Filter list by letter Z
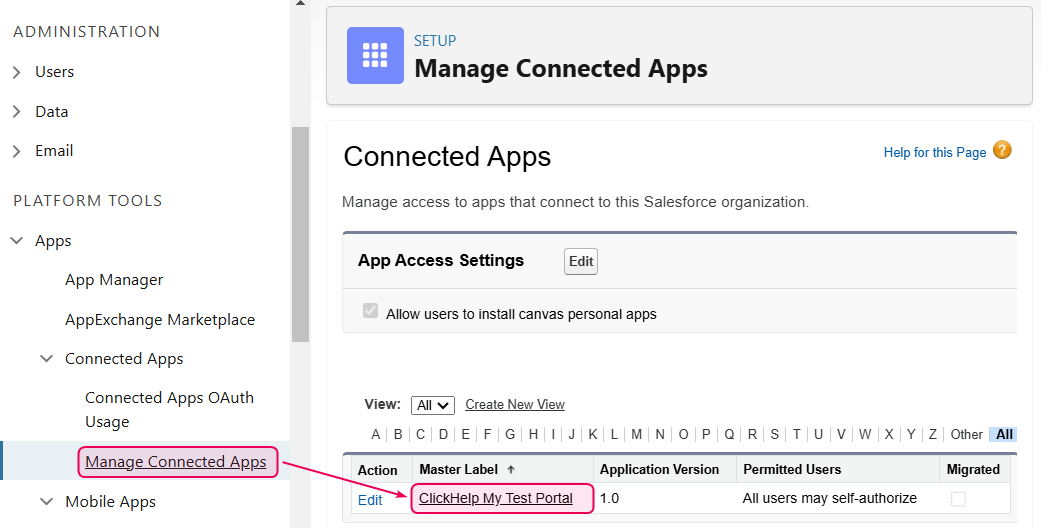The image size is (1041, 528). click(x=933, y=434)
